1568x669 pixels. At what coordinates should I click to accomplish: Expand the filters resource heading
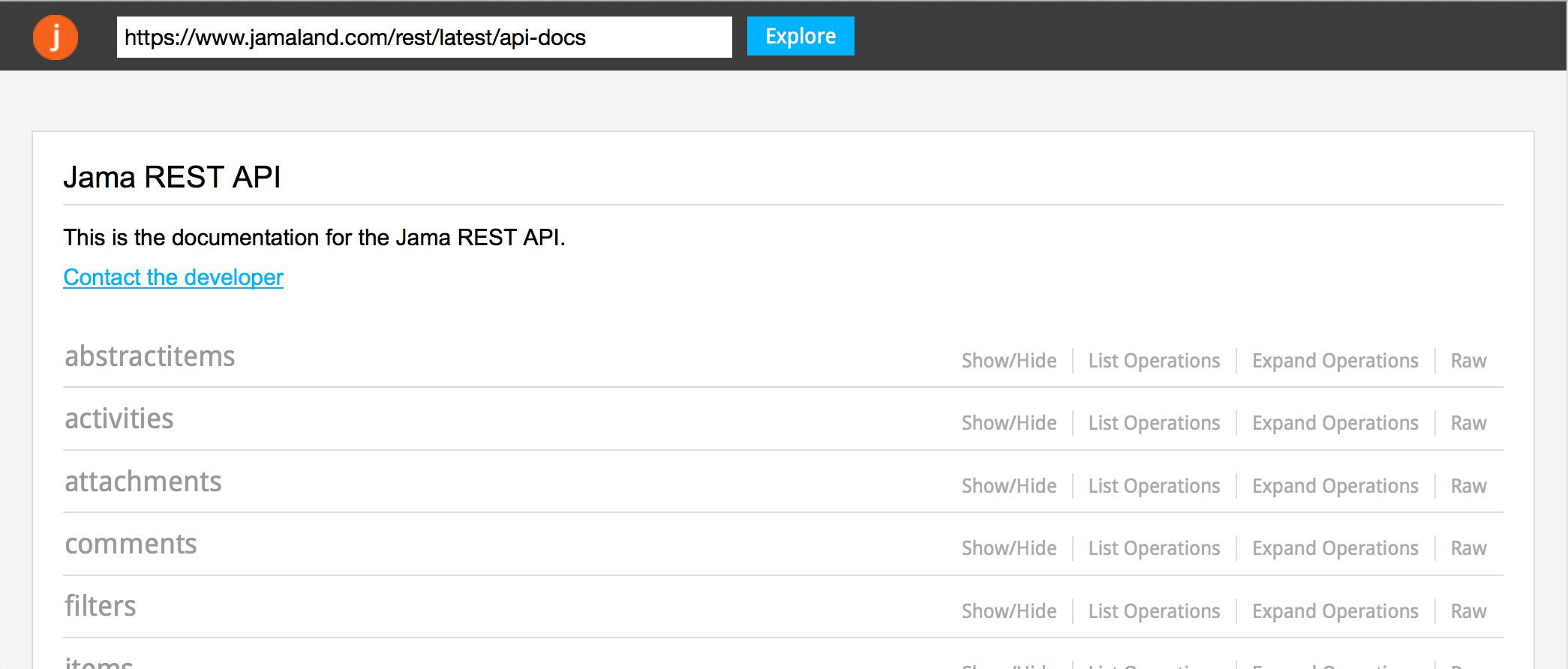(101, 606)
